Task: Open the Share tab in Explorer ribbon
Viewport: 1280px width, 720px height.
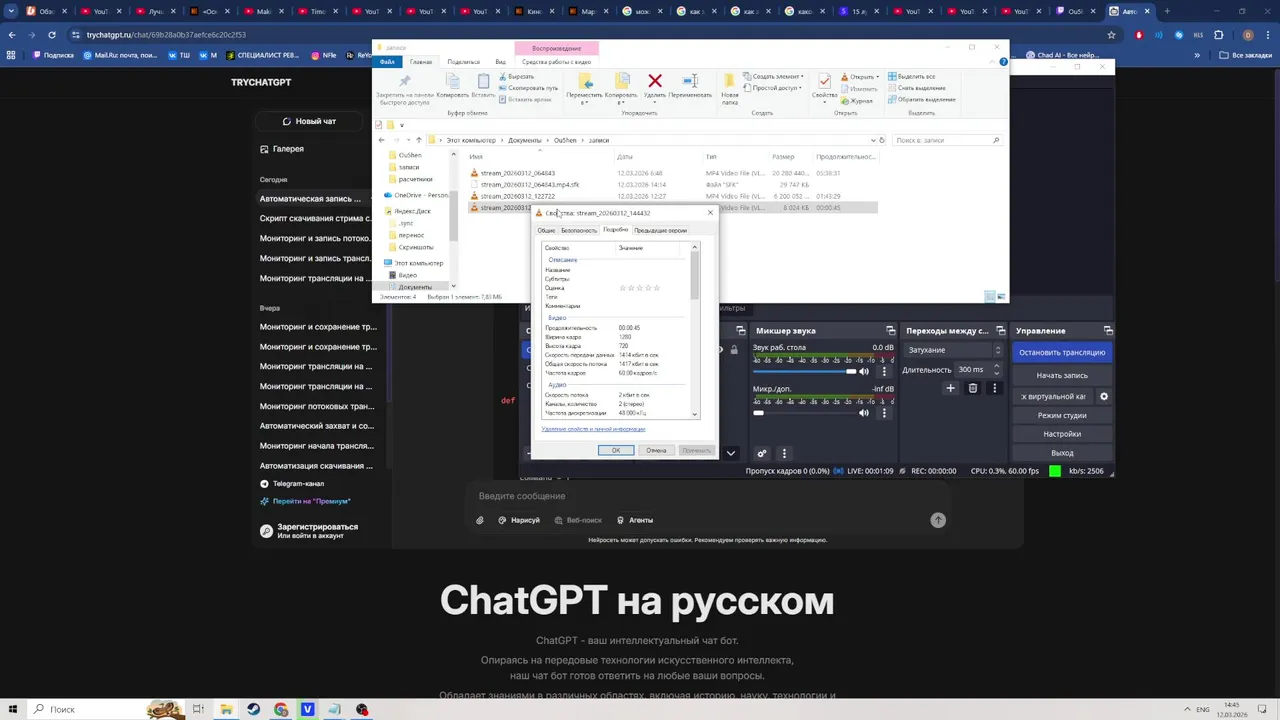Action: point(464,62)
